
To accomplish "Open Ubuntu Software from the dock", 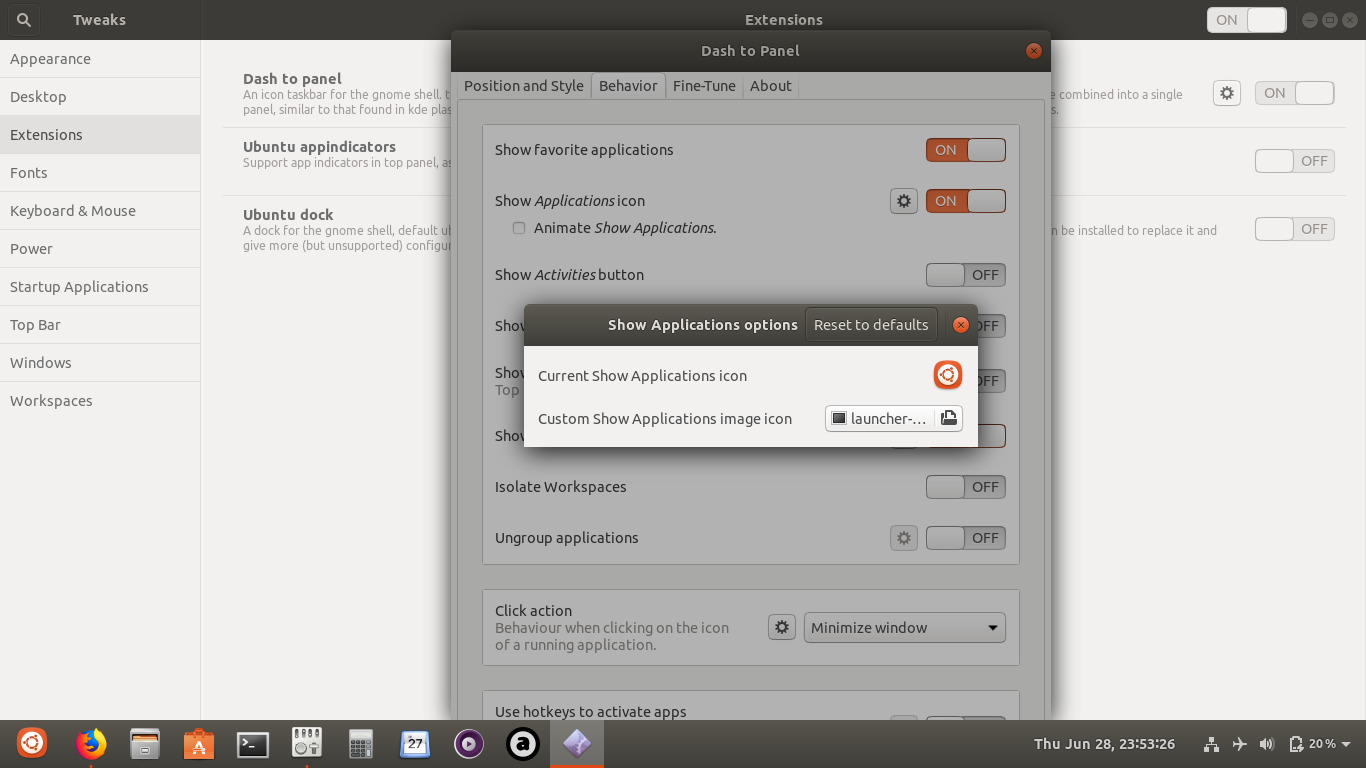I will 198,744.
